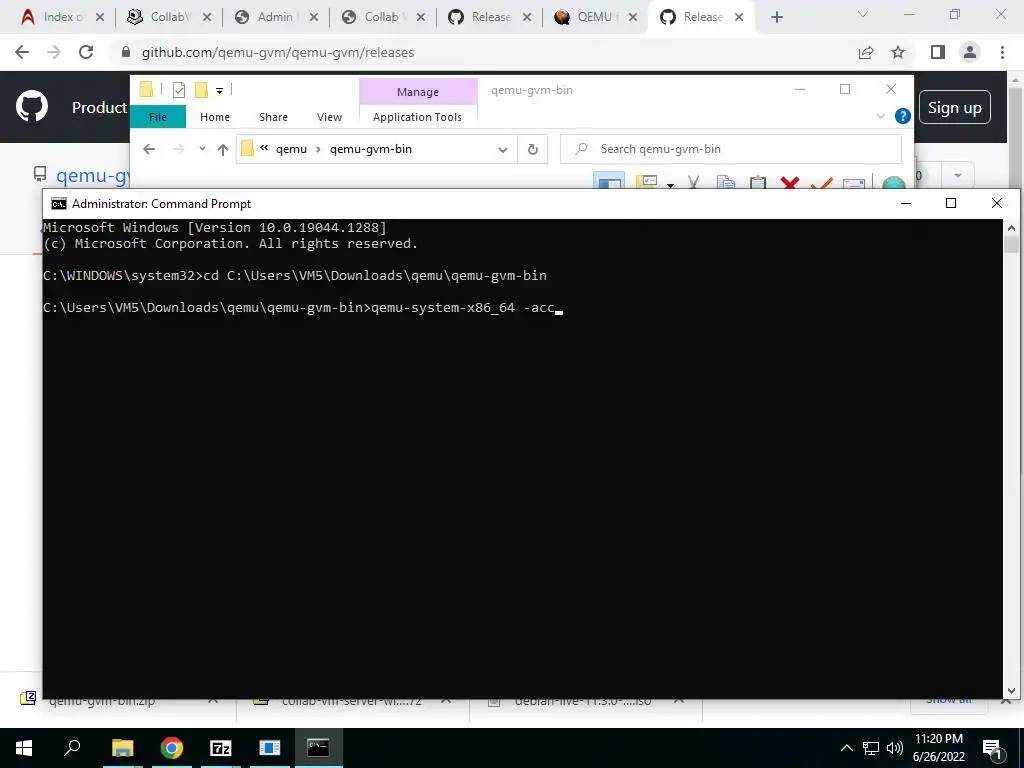1024x768 pixels.
Task: Refresh the qemu-gvm-bin folder view
Action: pyautogui.click(x=533, y=150)
